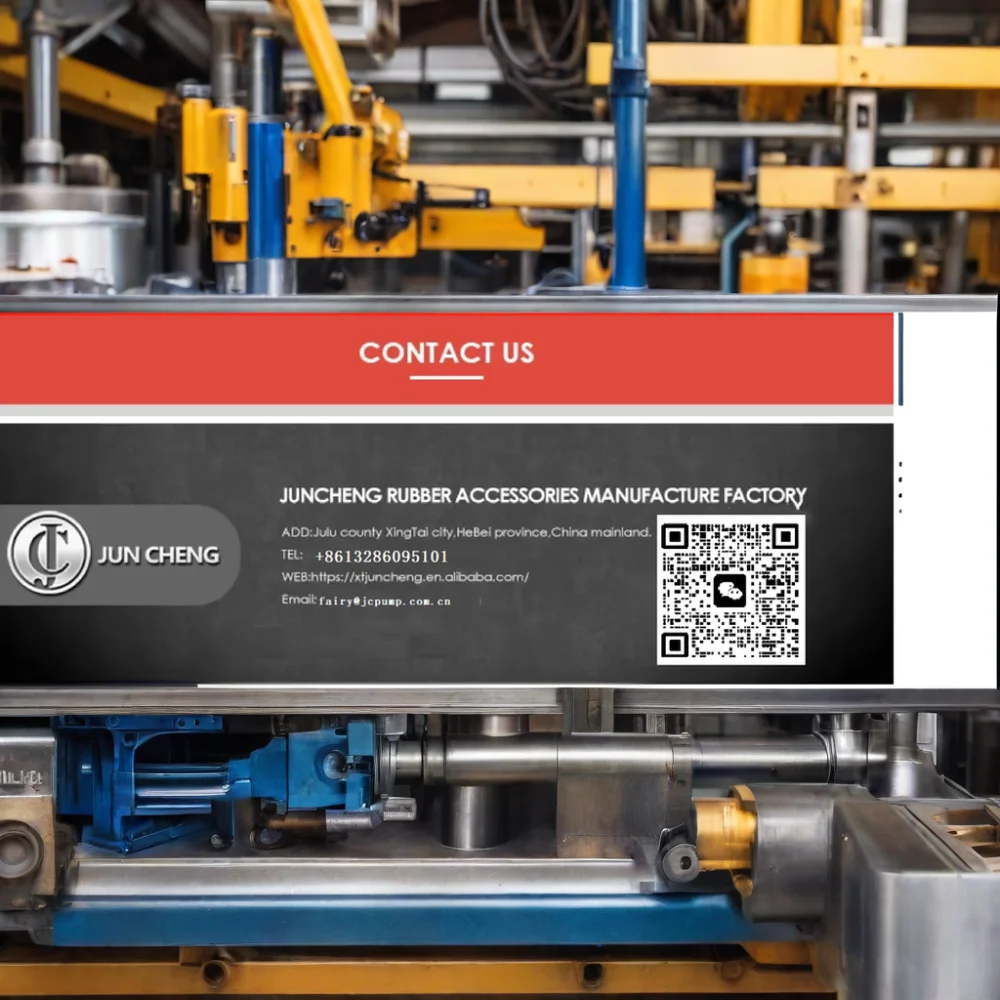Open the xtjuncheng.en.alibaba.com web link
The height and width of the screenshot is (1000, 1000).
click(x=420, y=577)
